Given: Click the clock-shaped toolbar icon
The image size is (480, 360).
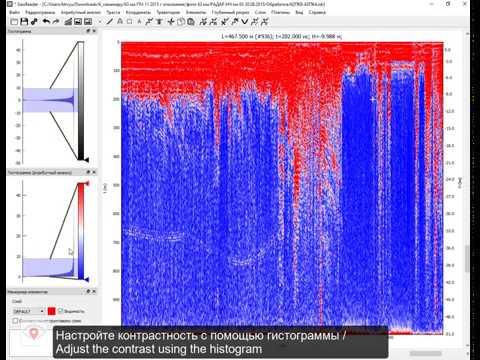Looking at the screenshot, I should click(x=181, y=22).
